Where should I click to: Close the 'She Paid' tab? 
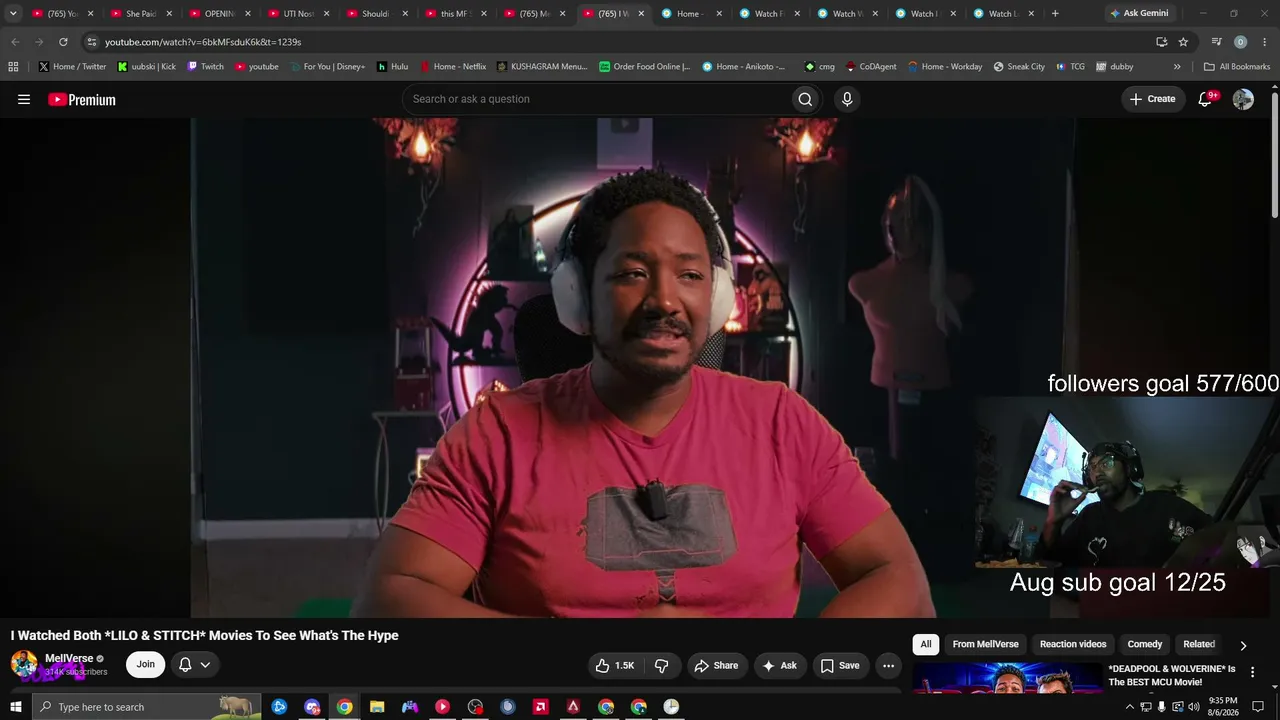click(169, 14)
